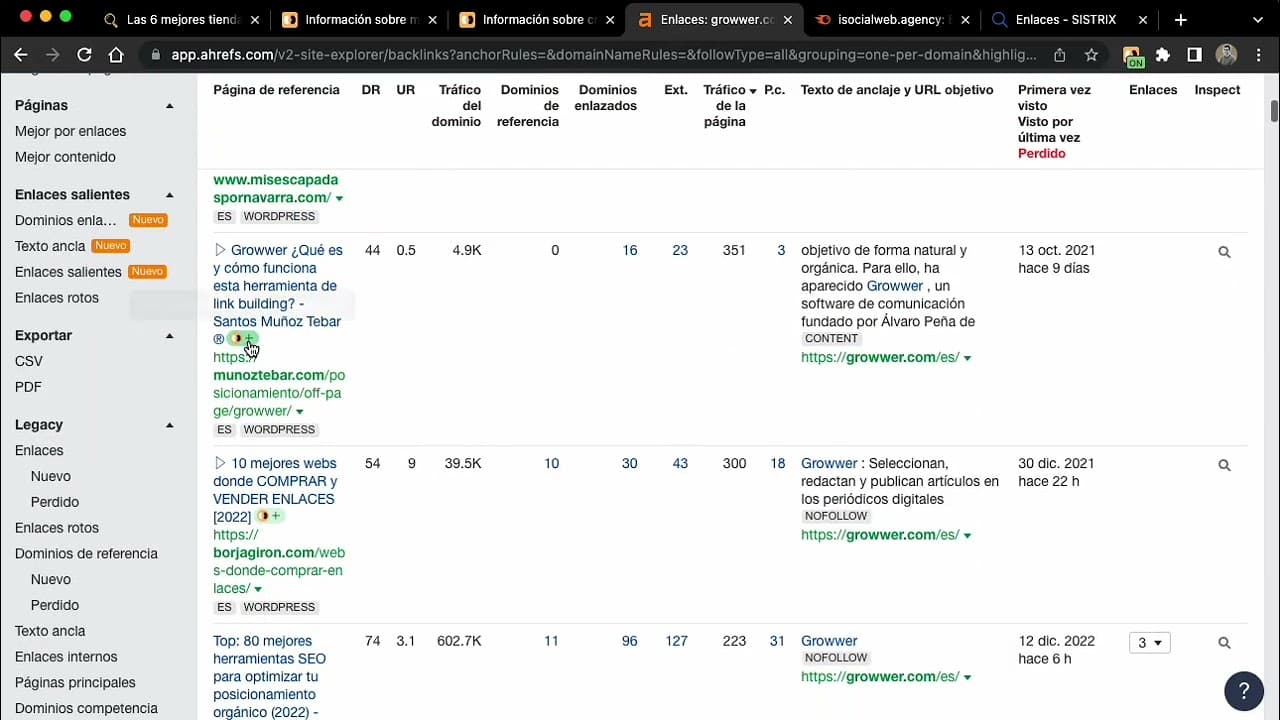Open Mejor por enlaces in sidebar

click(x=70, y=131)
